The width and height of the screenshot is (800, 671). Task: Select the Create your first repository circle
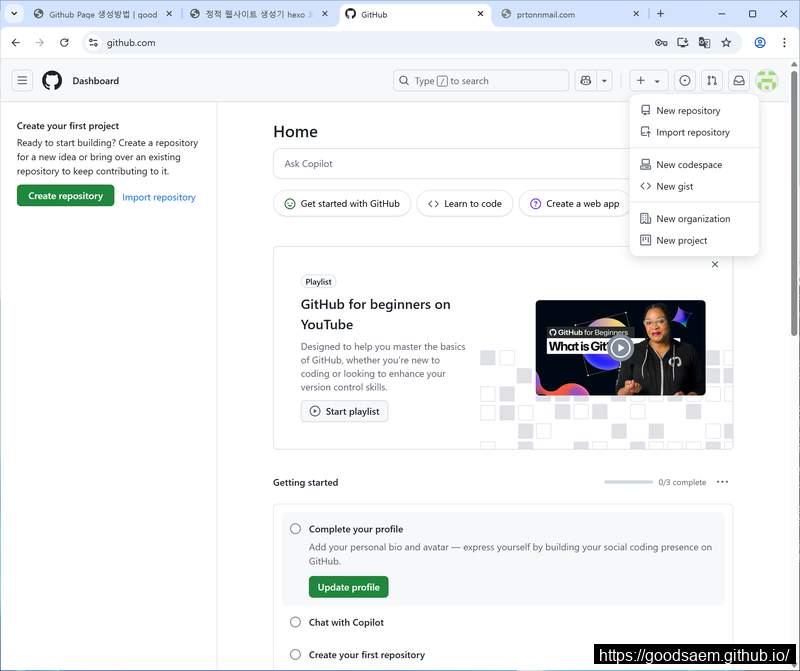point(295,654)
